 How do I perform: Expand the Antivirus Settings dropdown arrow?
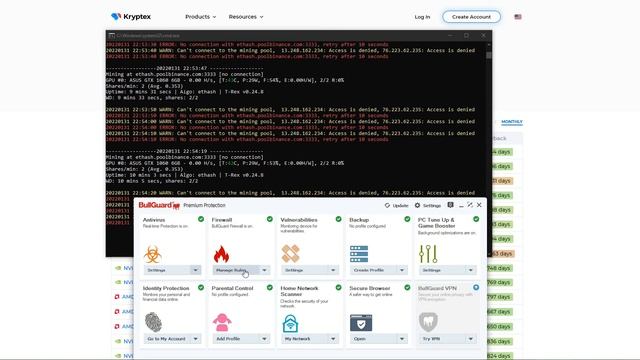[x=196, y=270]
